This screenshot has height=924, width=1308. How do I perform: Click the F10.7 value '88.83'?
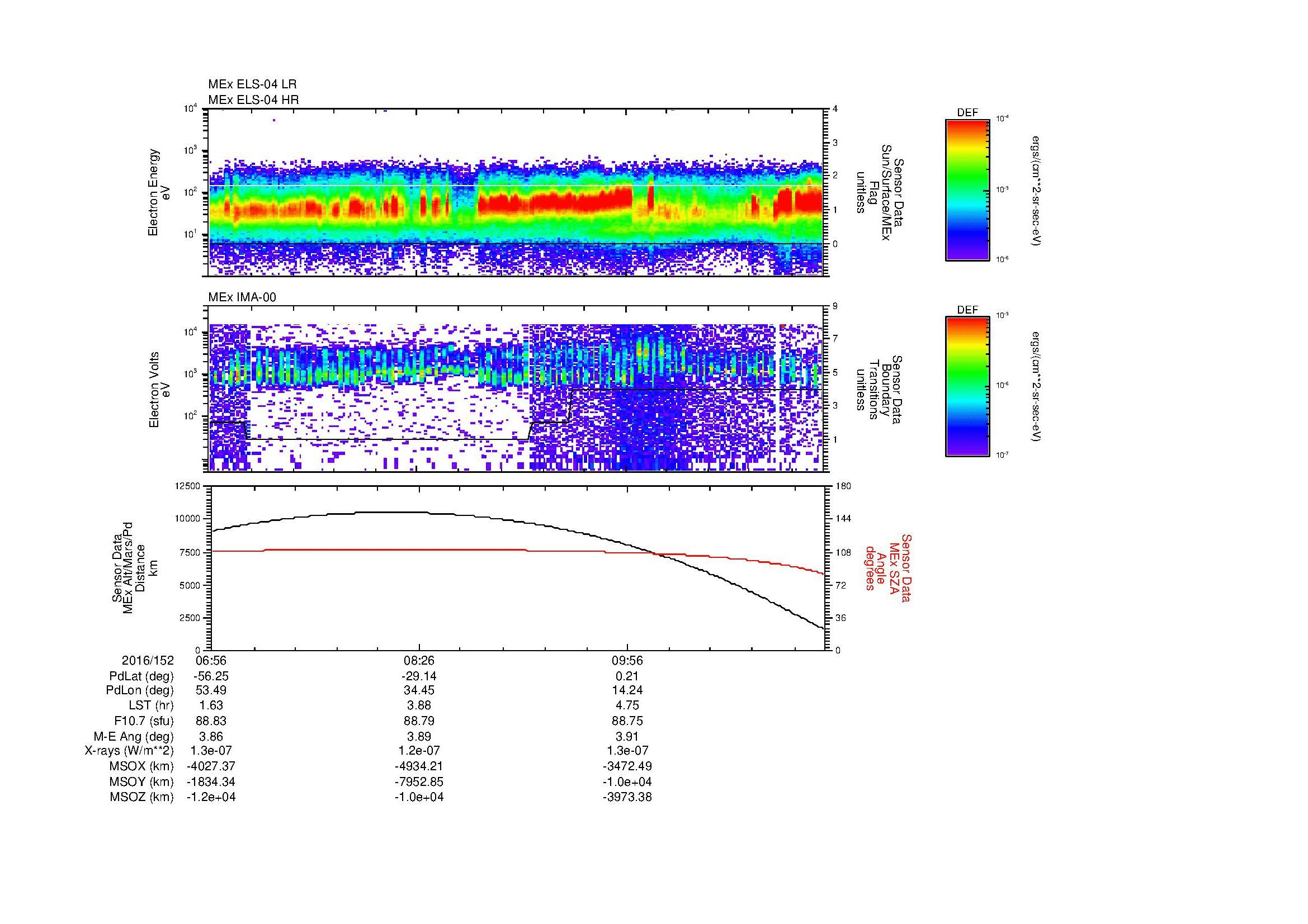pos(211,721)
